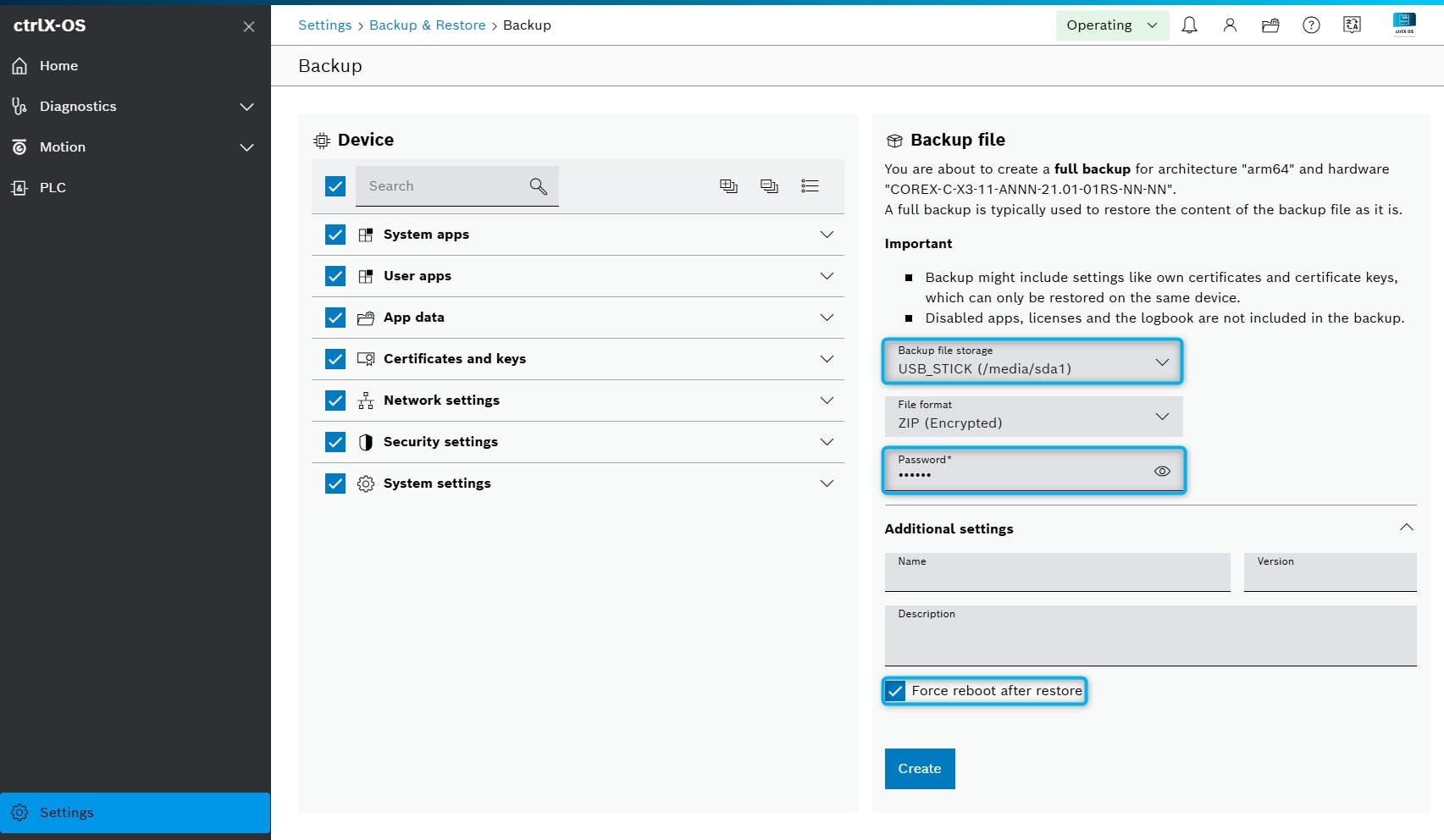The height and width of the screenshot is (840, 1444).
Task: Open the notifications bell icon
Action: tap(1189, 25)
